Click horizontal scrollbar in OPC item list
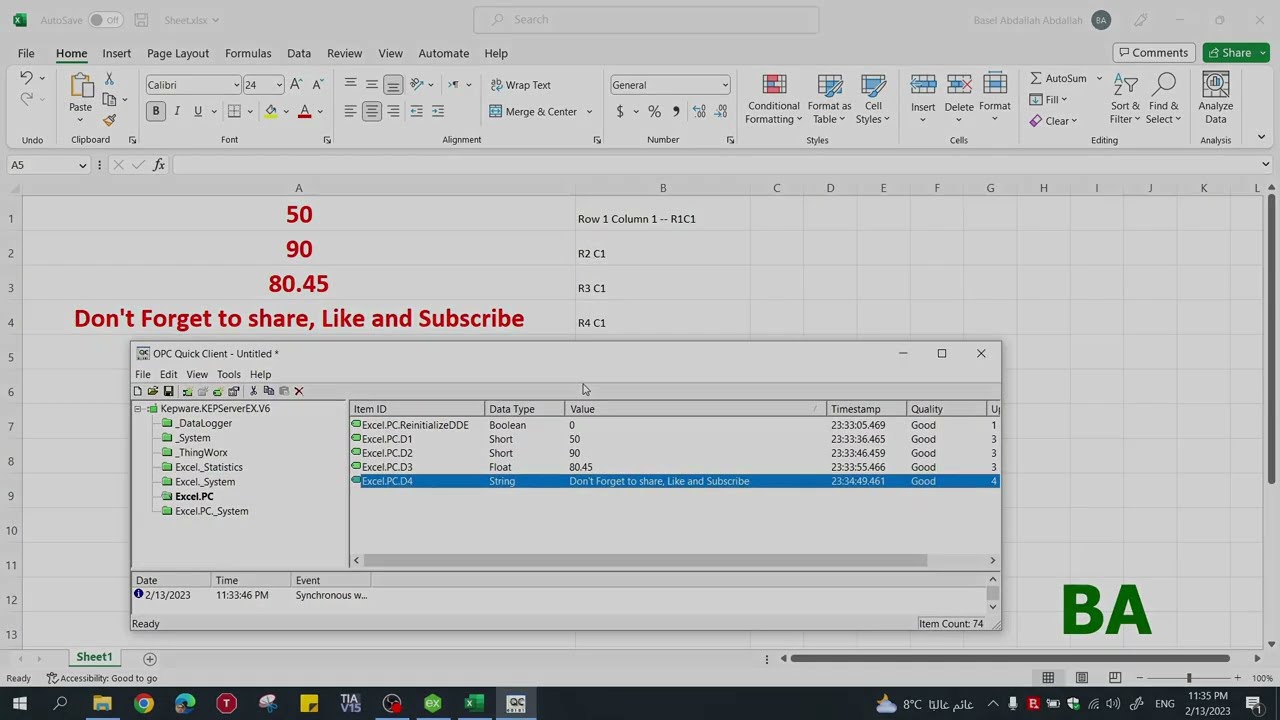This screenshot has width=1280, height=720. click(x=646, y=560)
